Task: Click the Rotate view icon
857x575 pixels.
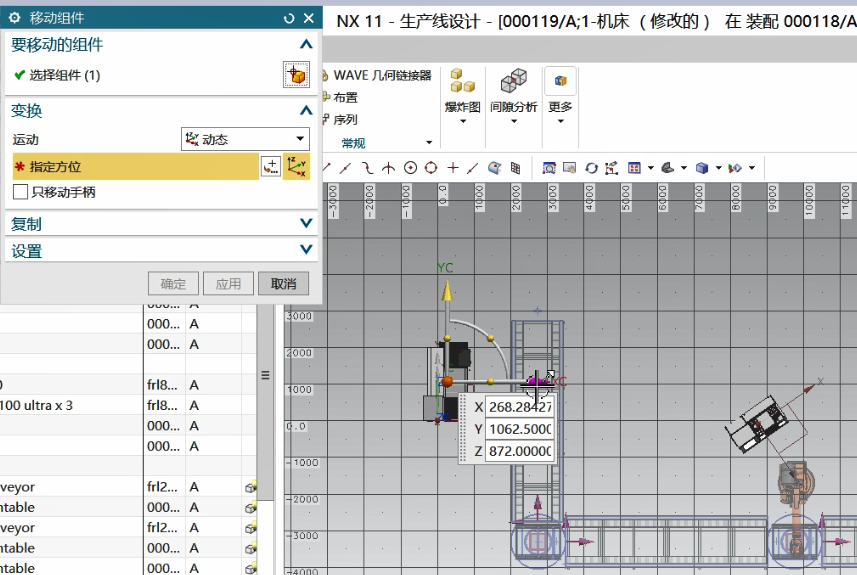Action: (591, 168)
